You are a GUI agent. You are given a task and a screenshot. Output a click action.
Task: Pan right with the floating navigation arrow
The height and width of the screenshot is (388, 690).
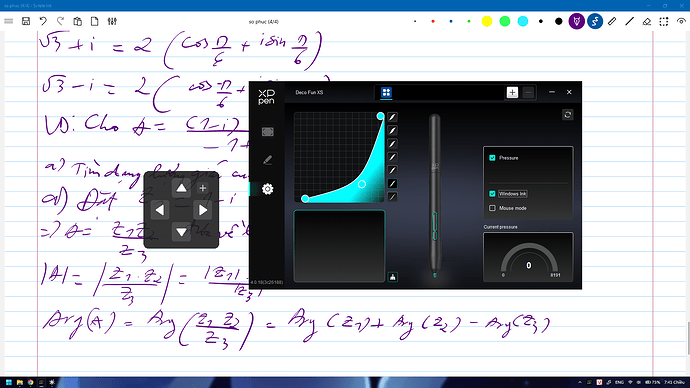coord(203,210)
